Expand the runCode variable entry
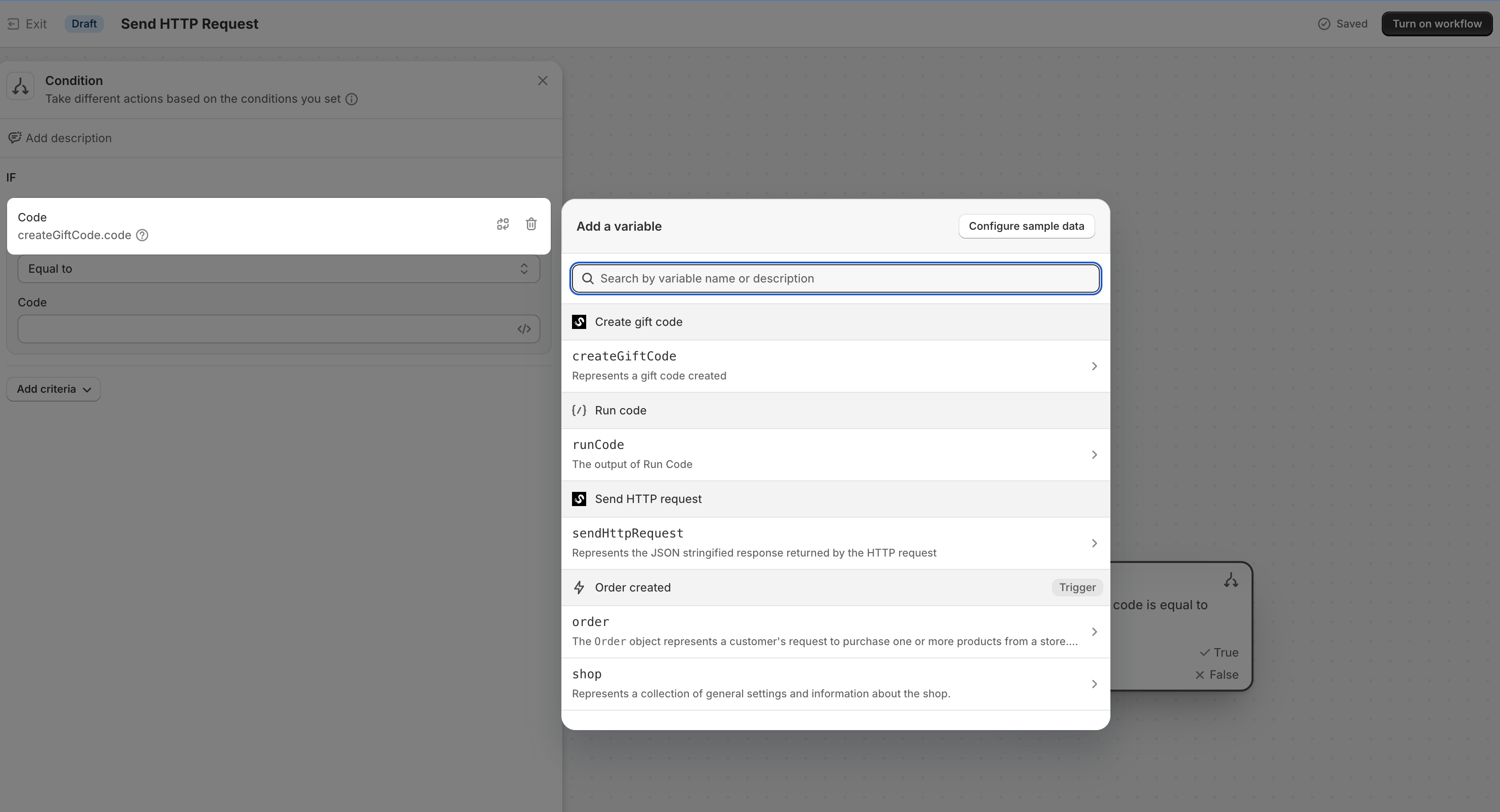 coord(835,454)
